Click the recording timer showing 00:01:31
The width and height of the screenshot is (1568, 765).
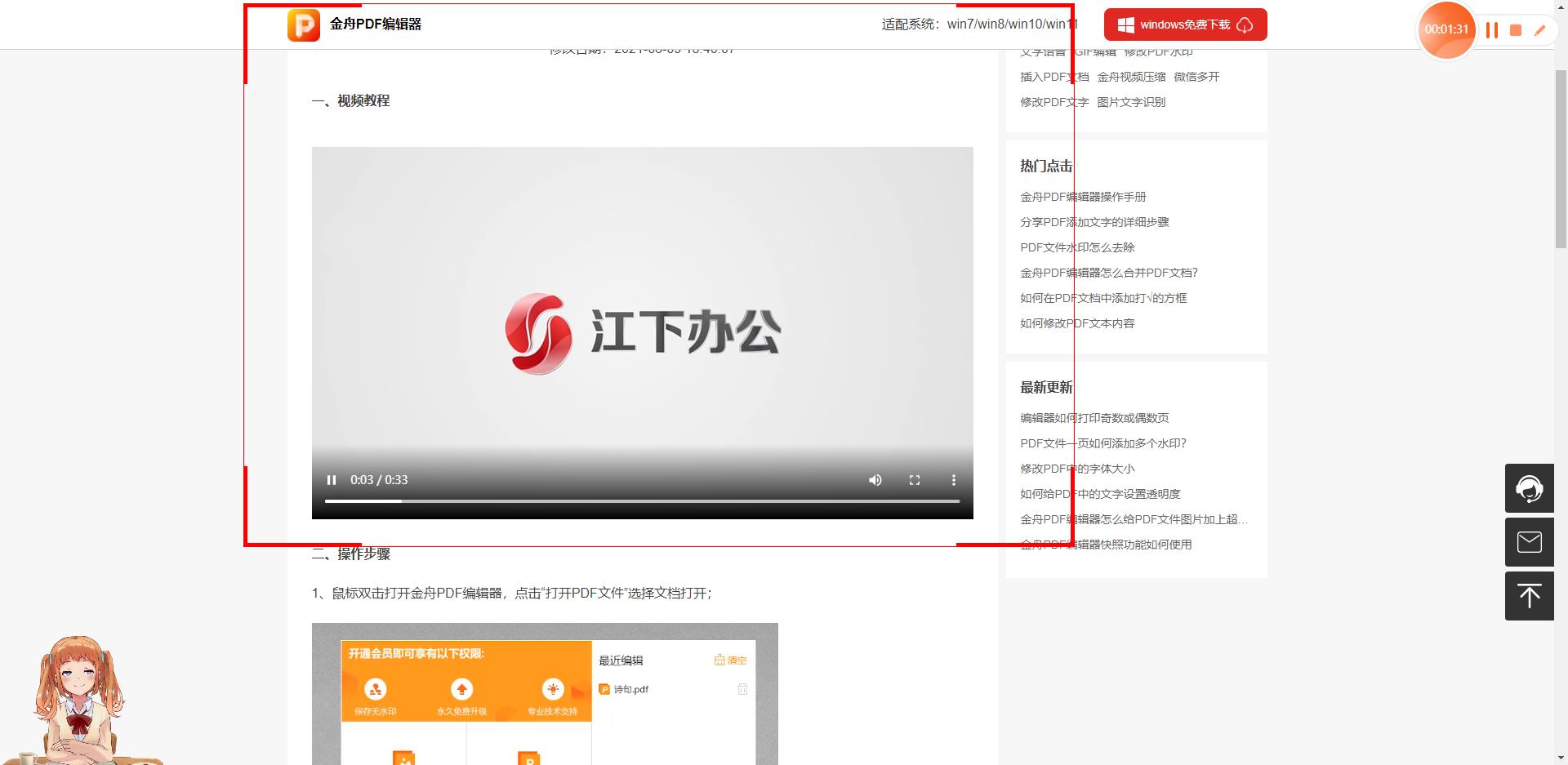(x=1446, y=30)
